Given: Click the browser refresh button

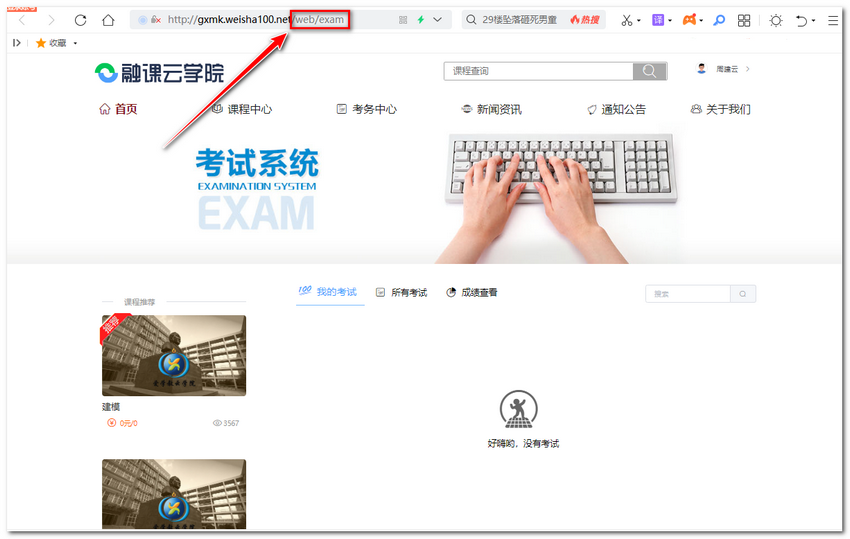Looking at the screenshot, I should [80, 20].
